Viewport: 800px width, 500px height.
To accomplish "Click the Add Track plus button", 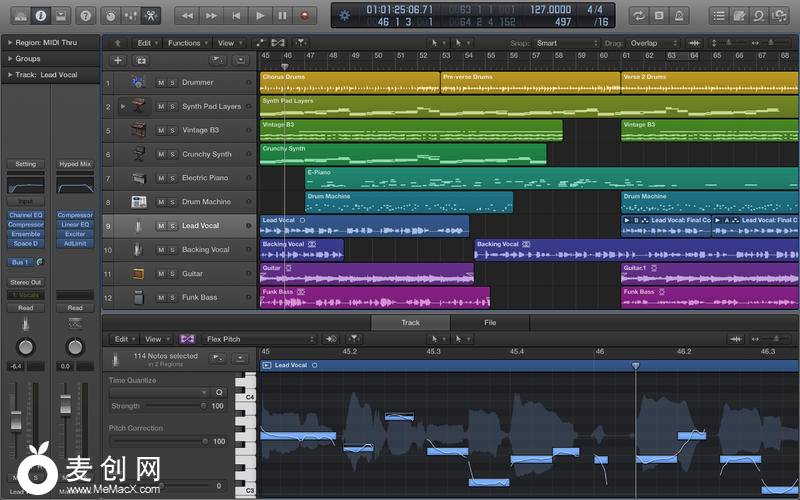I will 117,61.
